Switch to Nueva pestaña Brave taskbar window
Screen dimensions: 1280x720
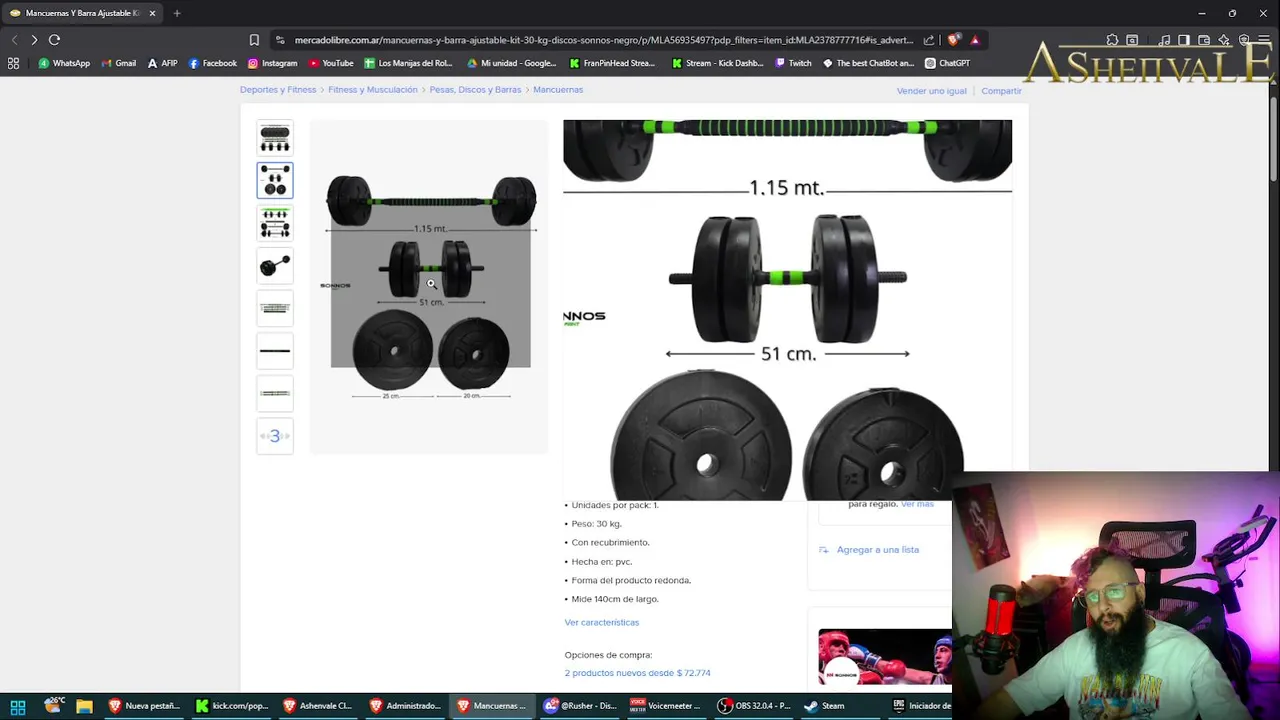click(144, 706)
